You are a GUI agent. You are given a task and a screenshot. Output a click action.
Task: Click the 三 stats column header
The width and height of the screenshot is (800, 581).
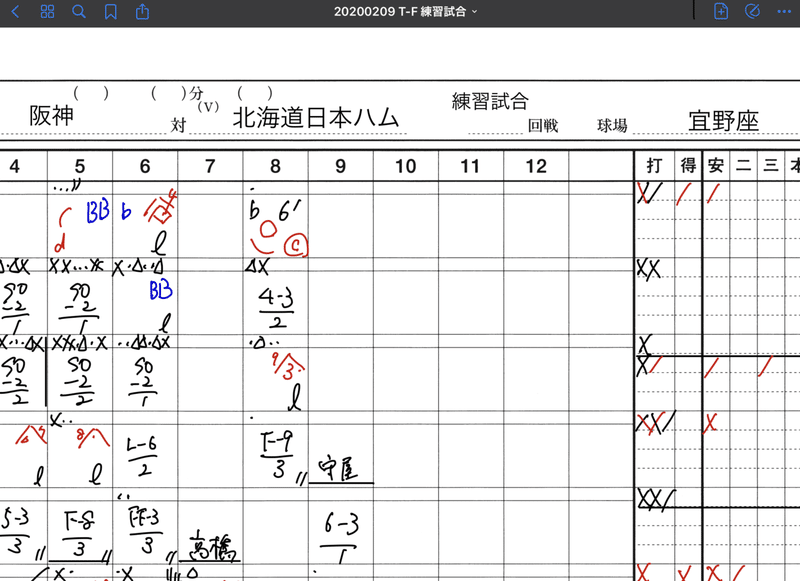pyautogui.click(x=771, y=165)
